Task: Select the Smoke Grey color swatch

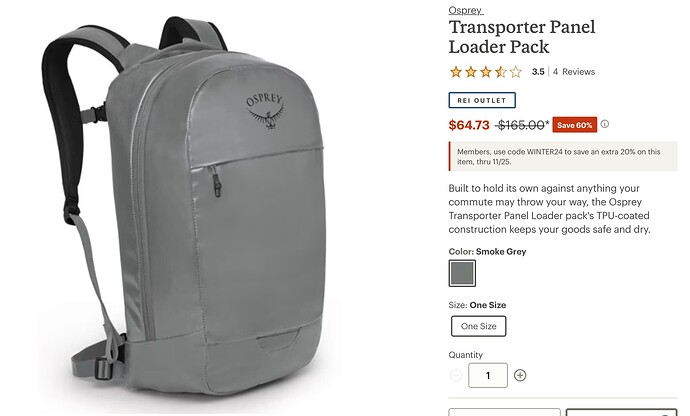Action: point(462,273)
